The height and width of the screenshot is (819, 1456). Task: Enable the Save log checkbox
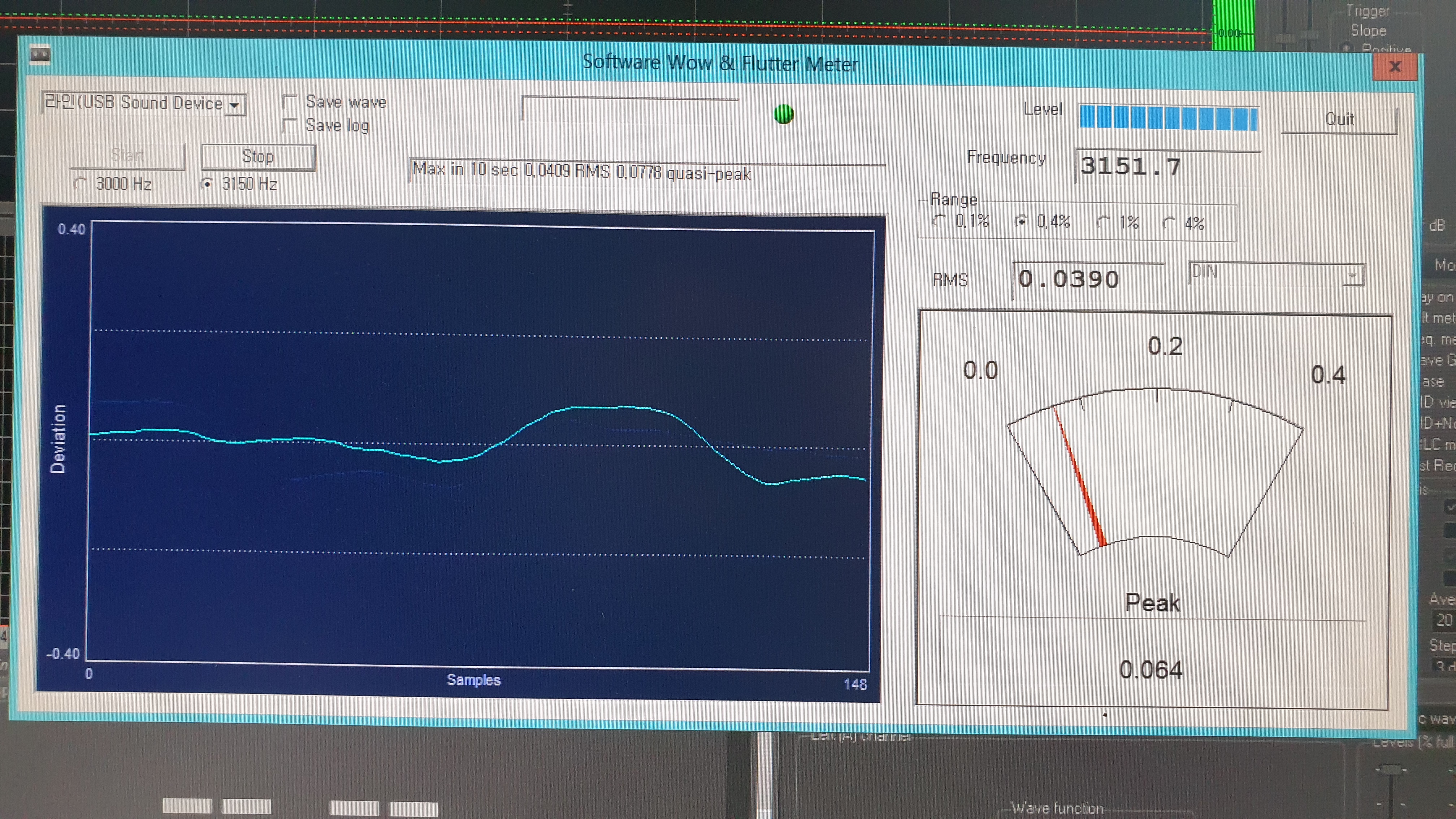290,125
